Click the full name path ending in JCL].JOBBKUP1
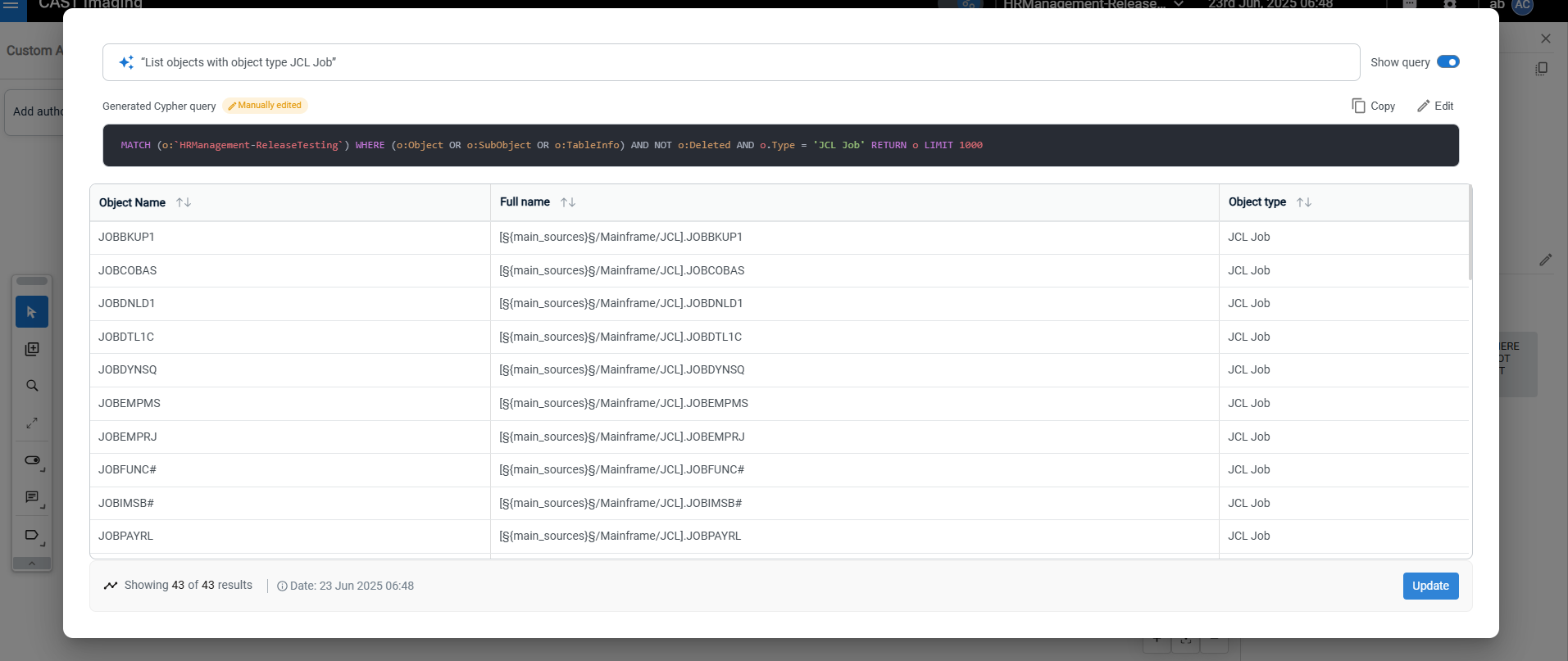1568x661 pixels. point(620,238)
